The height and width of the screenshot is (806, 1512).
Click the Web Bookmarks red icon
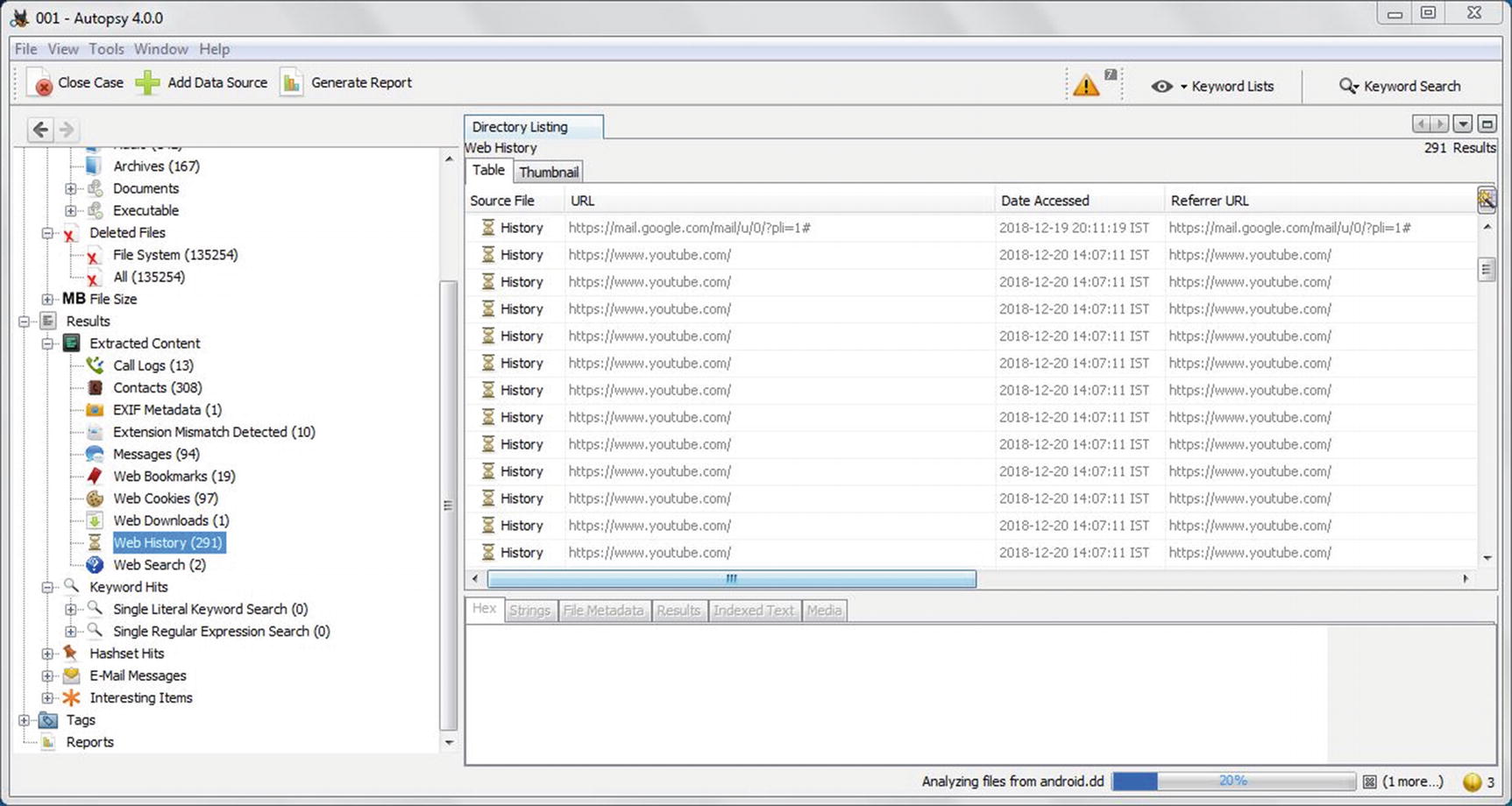(95, 476)
